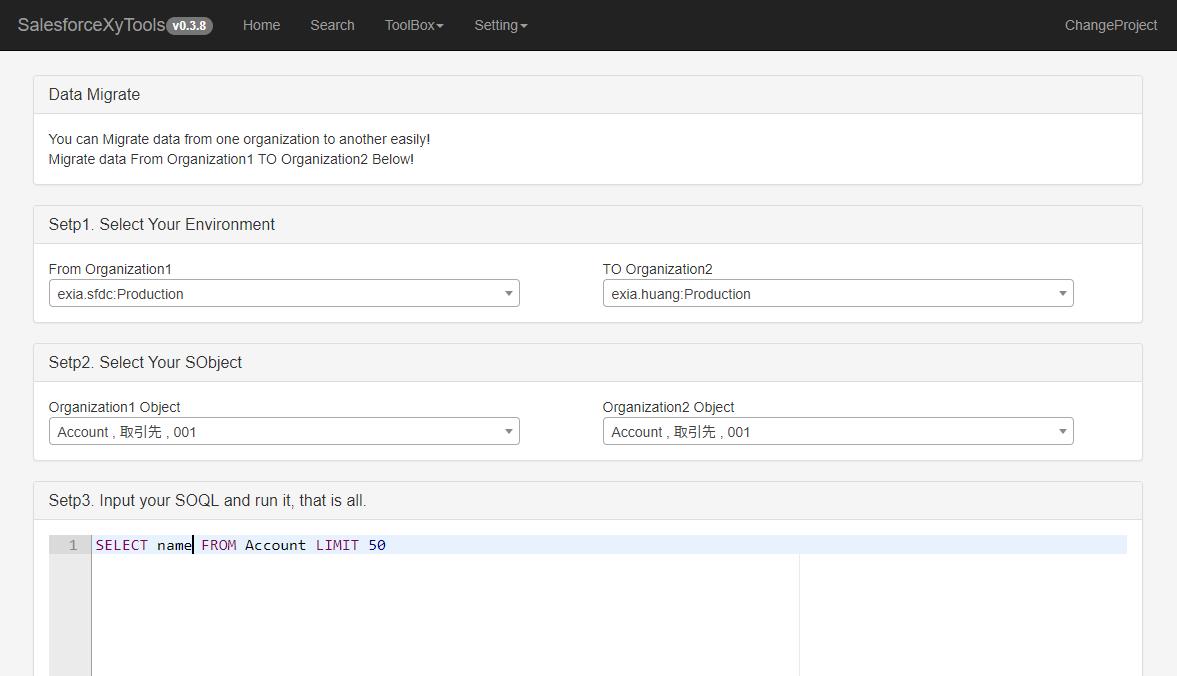Click the LIMIT keyword in the query
Screen dimensions: 1177x676
(x=337, y=545)
